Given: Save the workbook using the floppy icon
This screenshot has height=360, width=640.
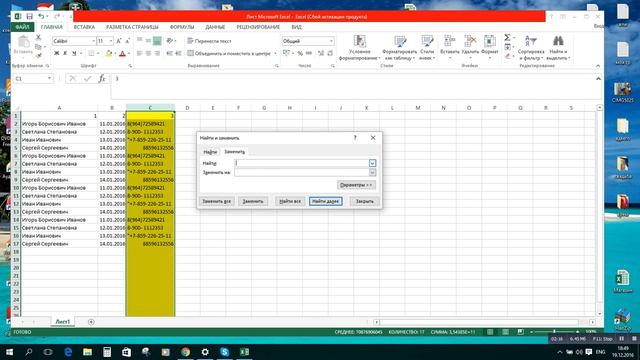Looking at the screenshot, I should (x=29, y=16).
